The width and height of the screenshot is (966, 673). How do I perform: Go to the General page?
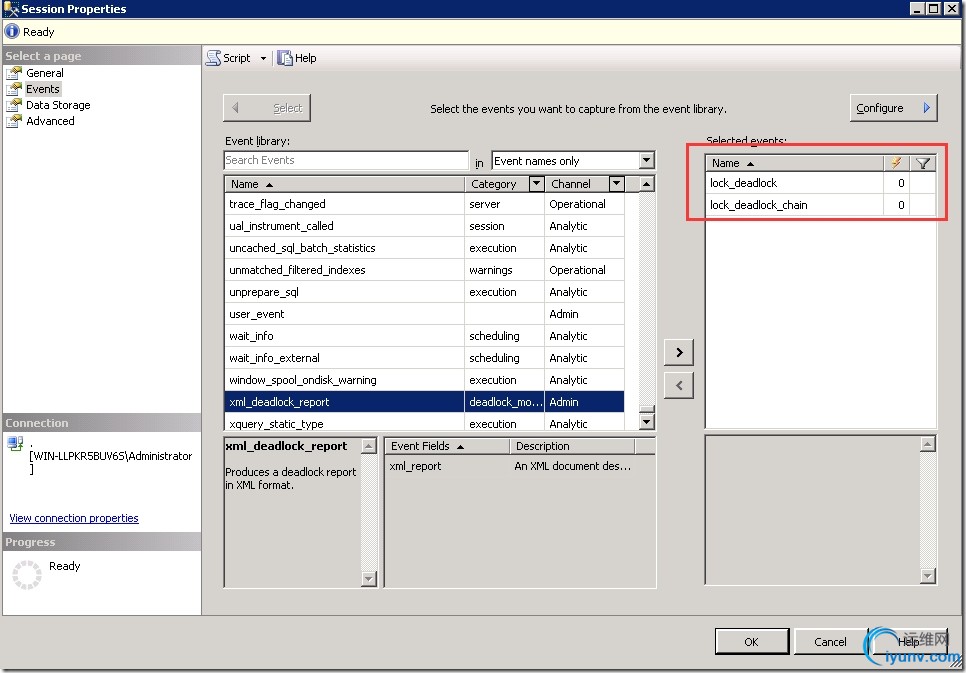44,73
